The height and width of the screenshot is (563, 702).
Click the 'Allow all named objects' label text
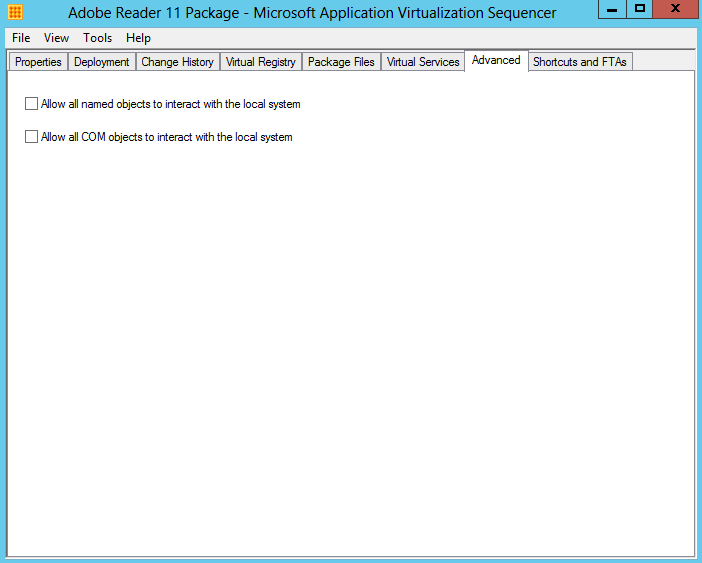click(171, 104)
